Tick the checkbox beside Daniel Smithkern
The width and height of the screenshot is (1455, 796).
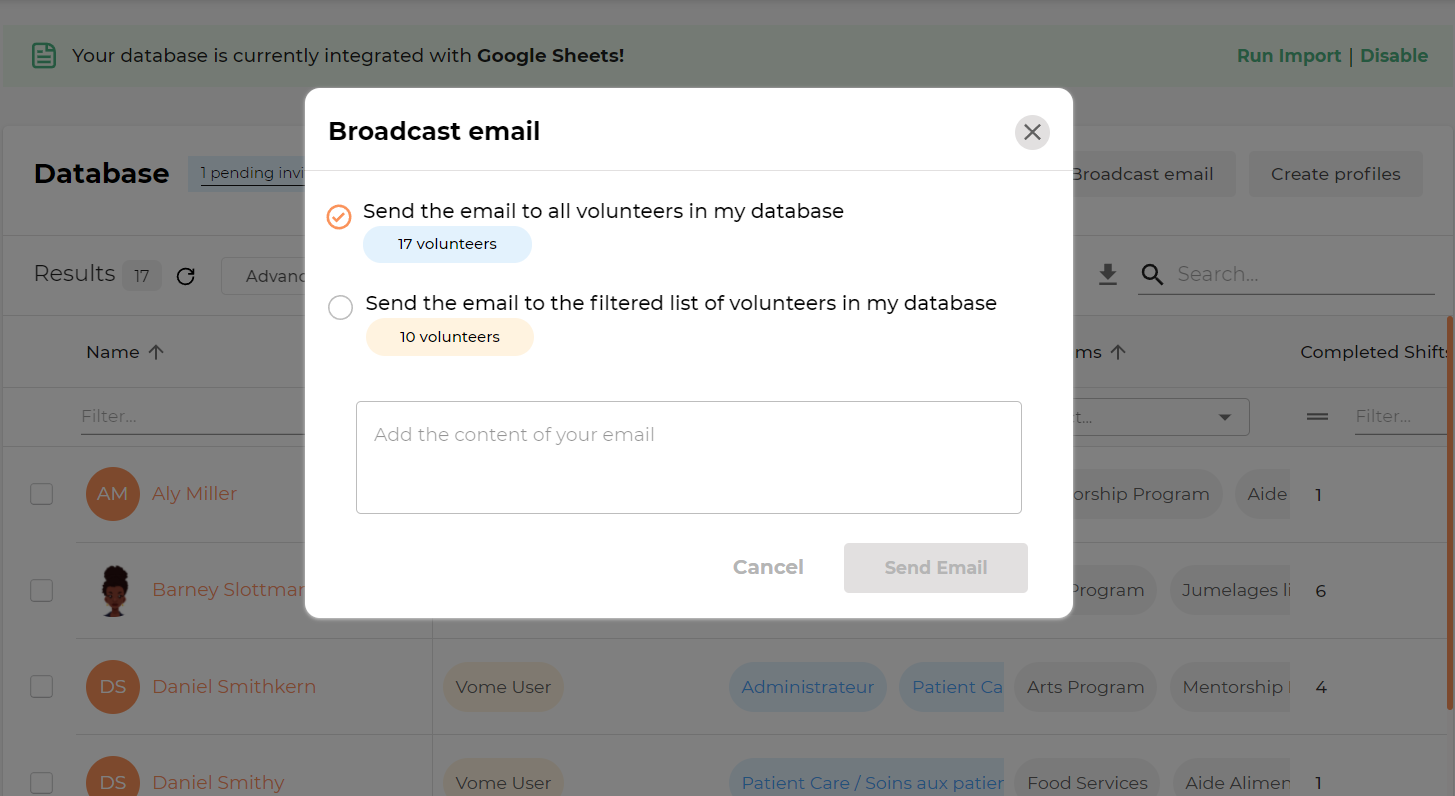pyautogui.click(x=41, y=687)
